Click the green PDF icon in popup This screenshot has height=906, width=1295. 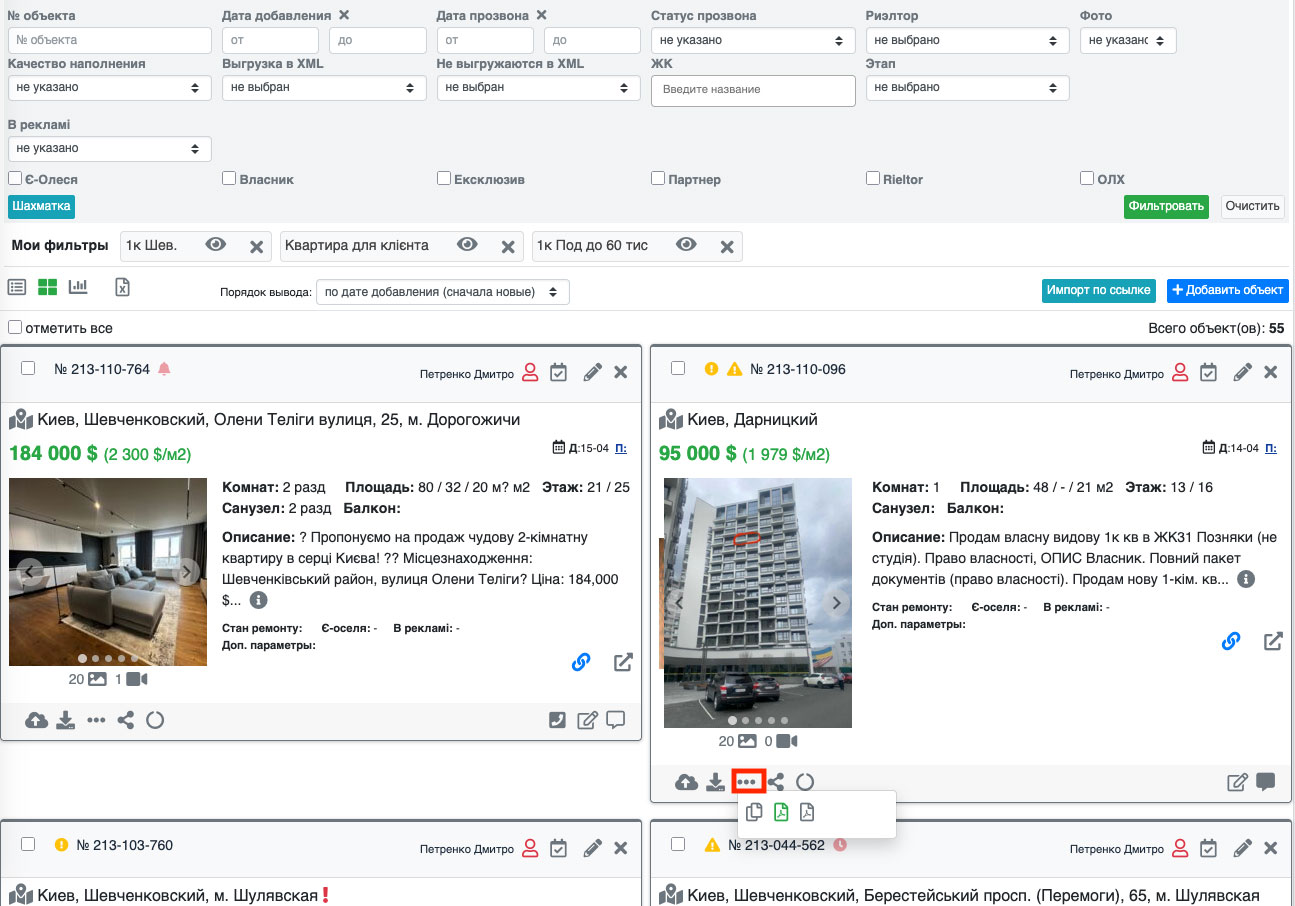click(781, 813)
